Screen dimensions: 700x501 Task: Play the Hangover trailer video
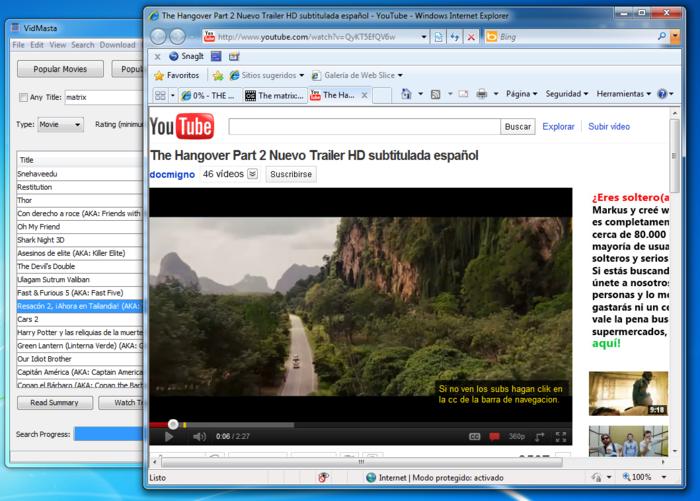169,436
